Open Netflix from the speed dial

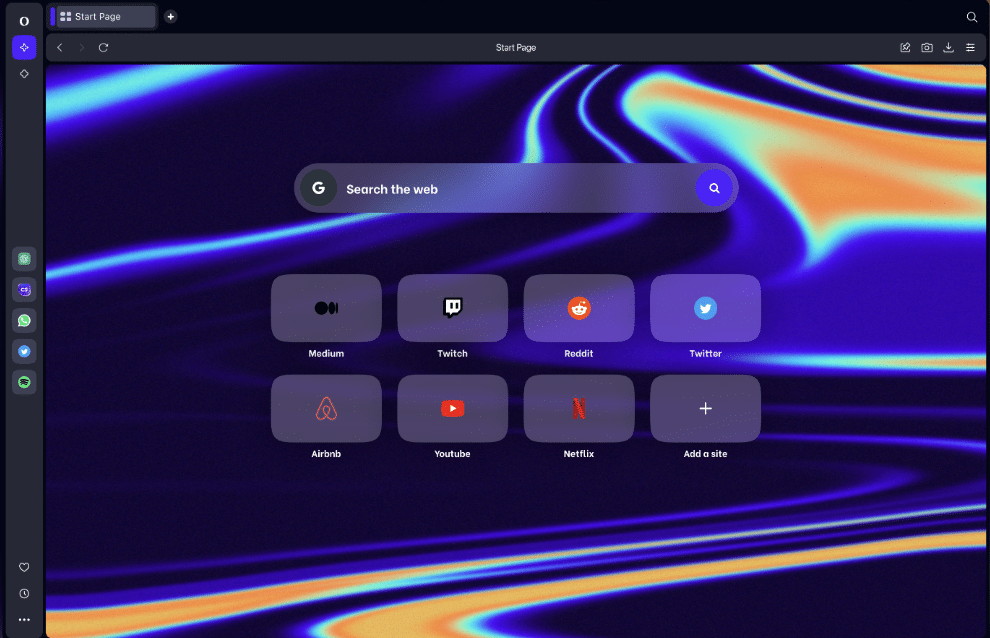579,408
